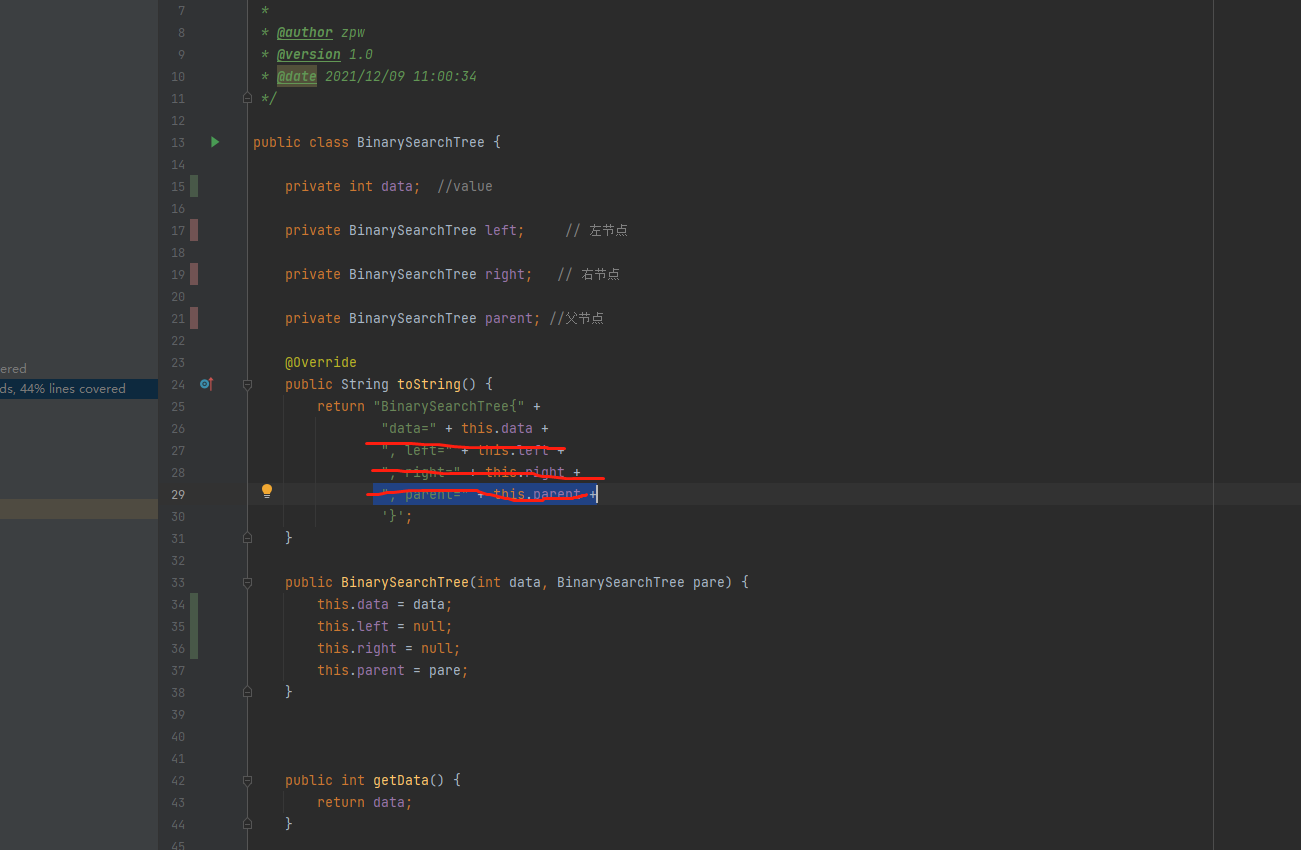1301x850 pixels.
Task: Click red coverage marker beside line 19
Action: [x=194, y=274]
